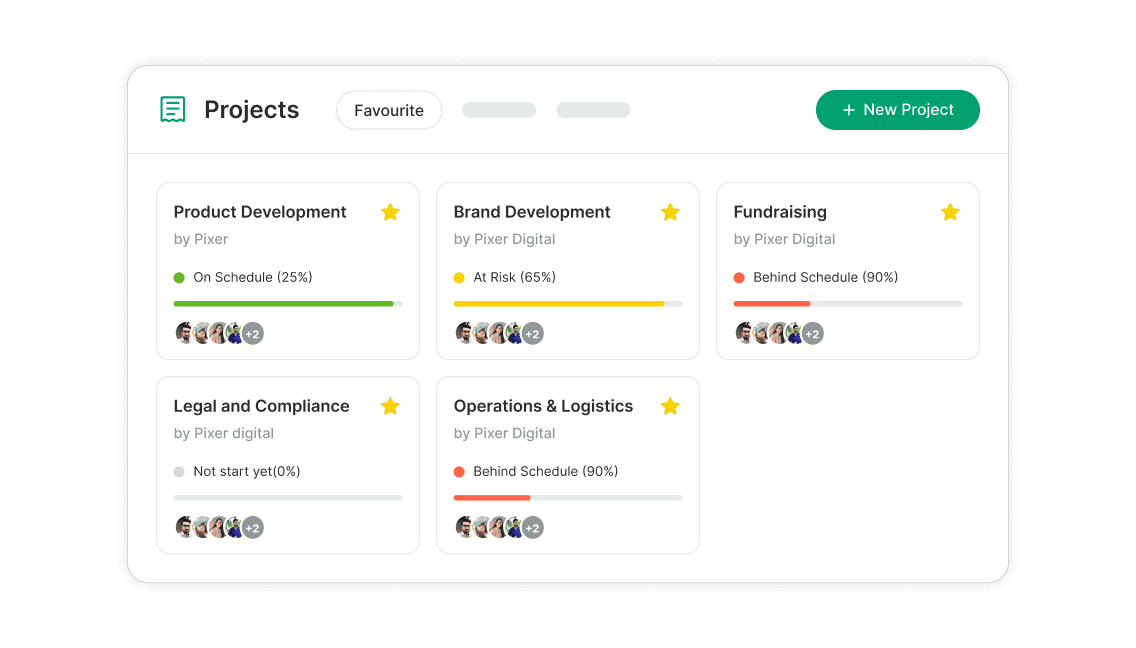Click the +2 members badge on Fundraising
This screenshot has width=1136, height=648.
click(813, 334)
